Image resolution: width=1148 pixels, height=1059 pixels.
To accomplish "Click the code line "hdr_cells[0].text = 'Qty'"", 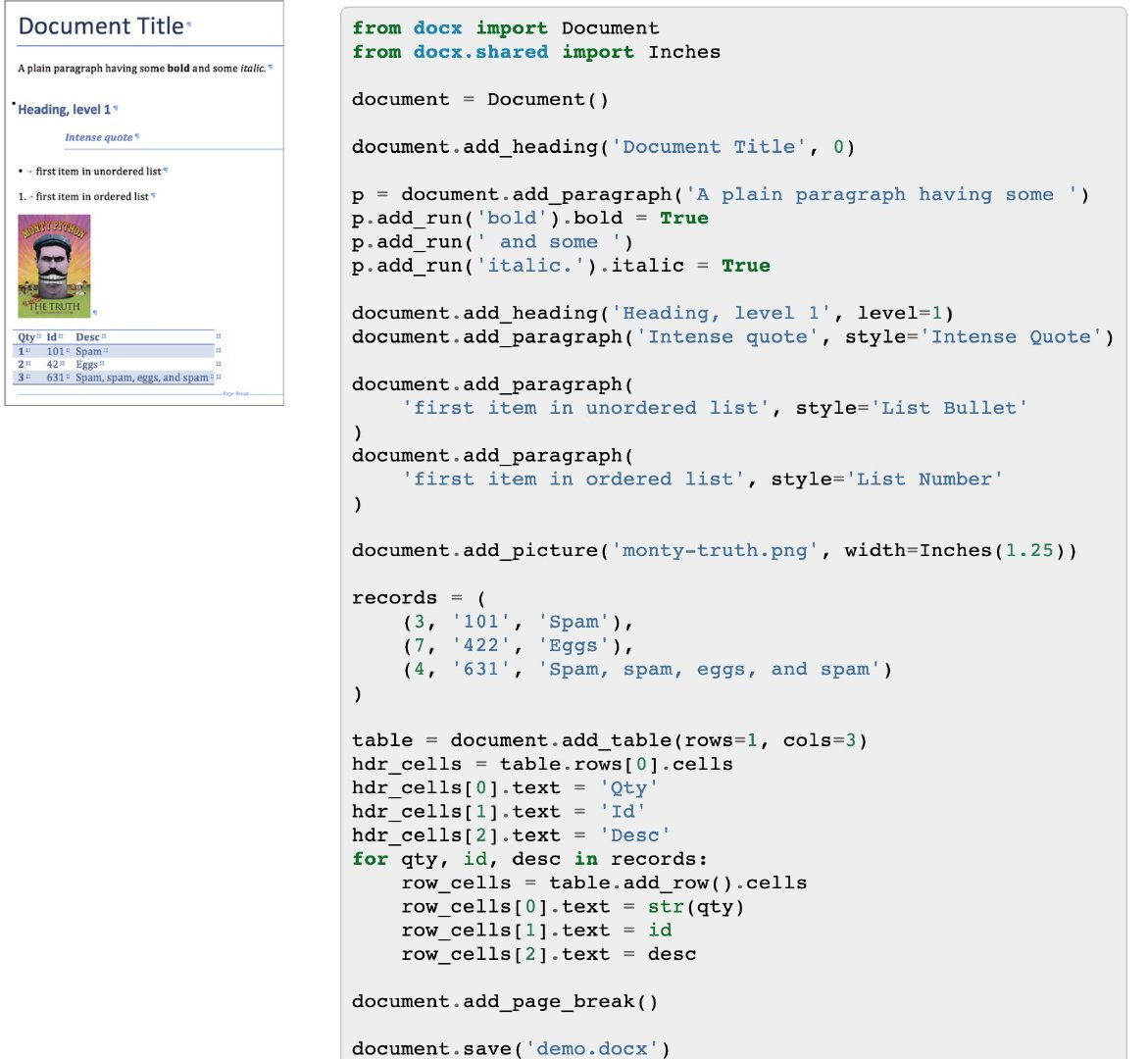I will click(505, 788).
